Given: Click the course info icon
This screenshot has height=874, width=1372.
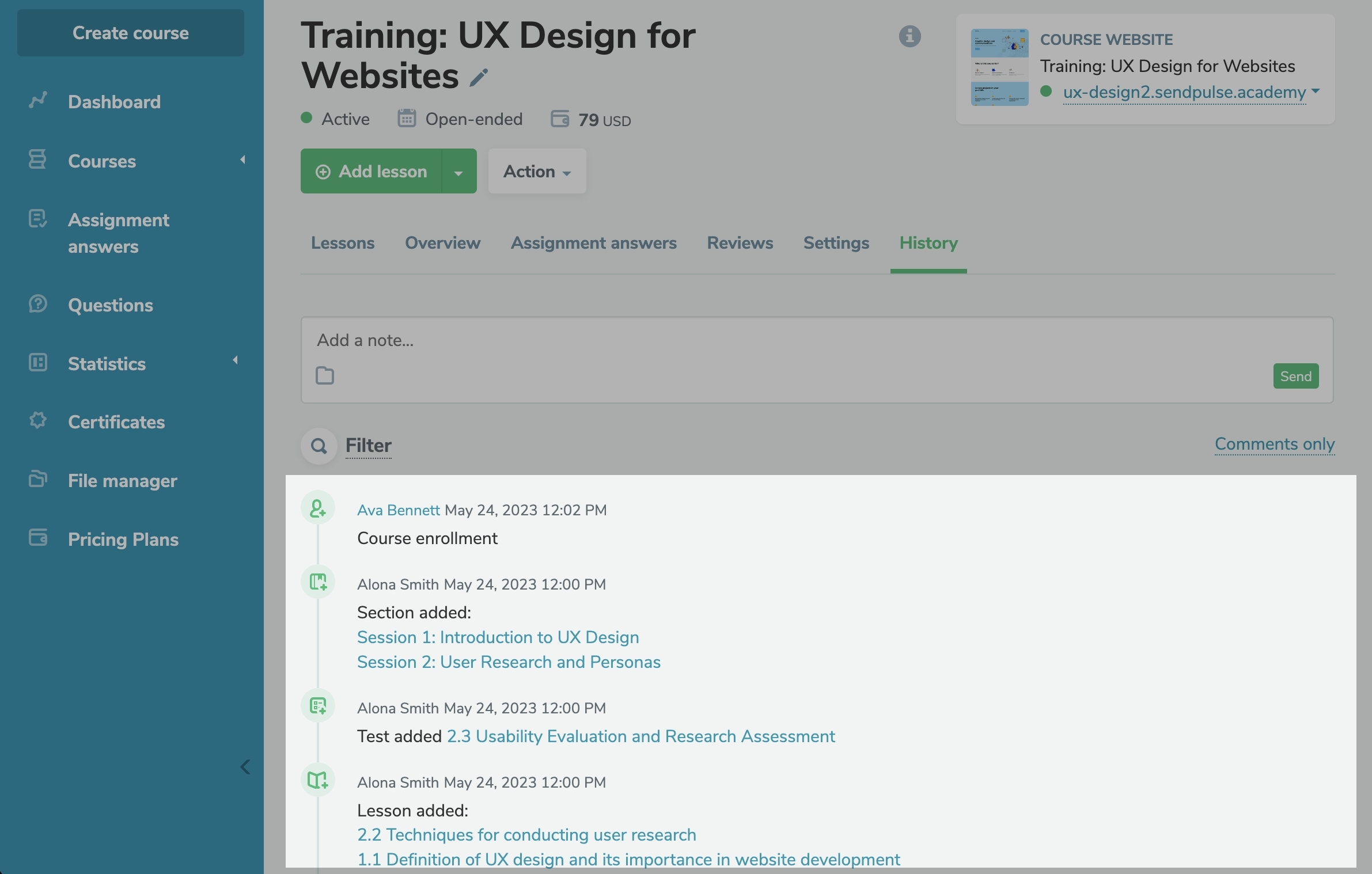Looking at the screenshot, I should [x=909, y=36].
